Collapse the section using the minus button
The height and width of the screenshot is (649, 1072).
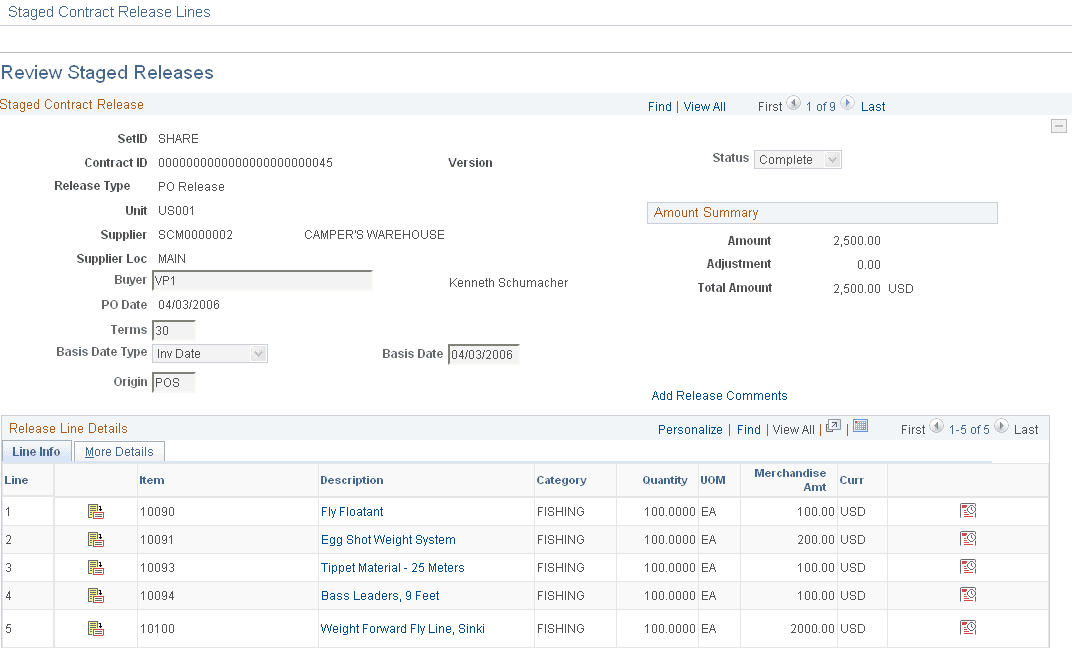[x=1059, y=125]
